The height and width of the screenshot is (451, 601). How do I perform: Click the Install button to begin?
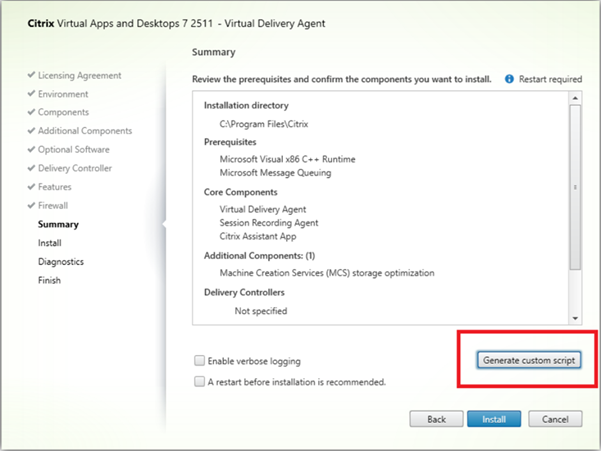coord(493,419)
